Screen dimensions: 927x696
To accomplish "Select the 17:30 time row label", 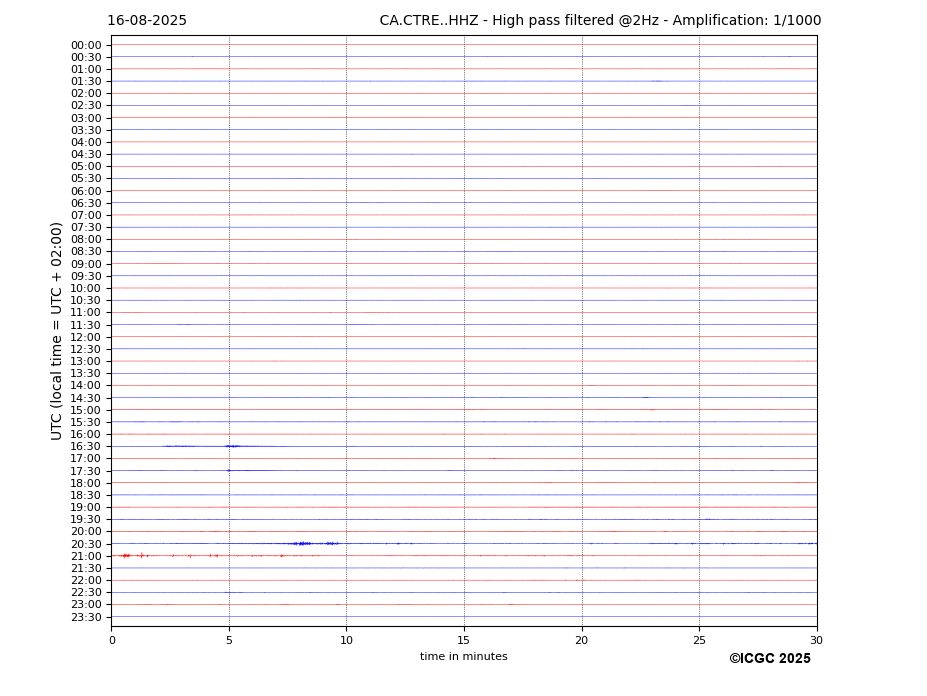I will [86, 471].
